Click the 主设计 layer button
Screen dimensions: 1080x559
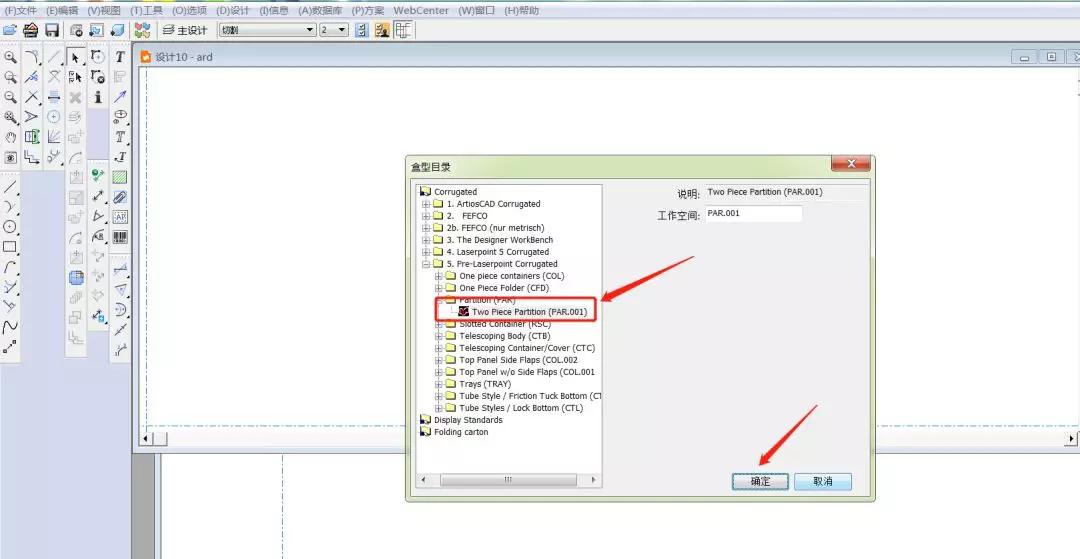pos(185,30)
